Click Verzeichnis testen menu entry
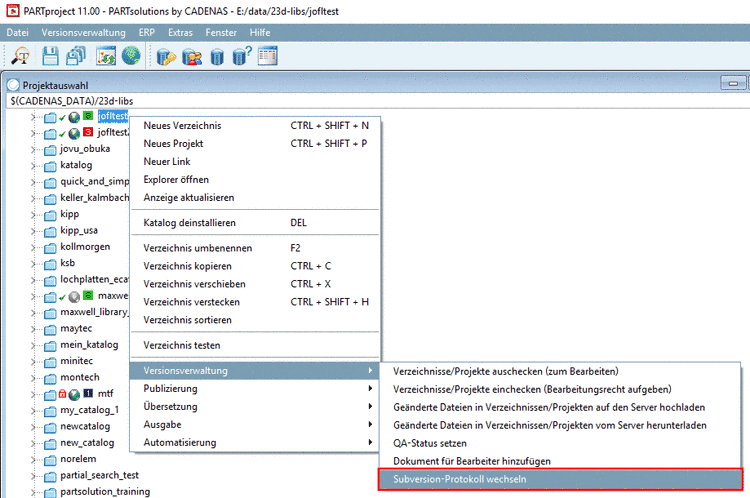 (x=255, y=345)
